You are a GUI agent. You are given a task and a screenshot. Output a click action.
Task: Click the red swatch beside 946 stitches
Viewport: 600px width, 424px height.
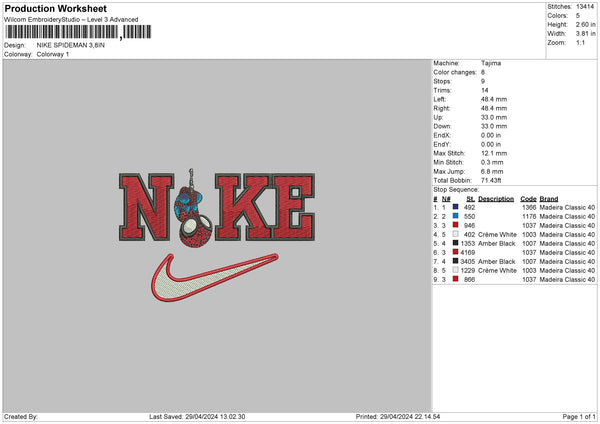pos(455,225)
